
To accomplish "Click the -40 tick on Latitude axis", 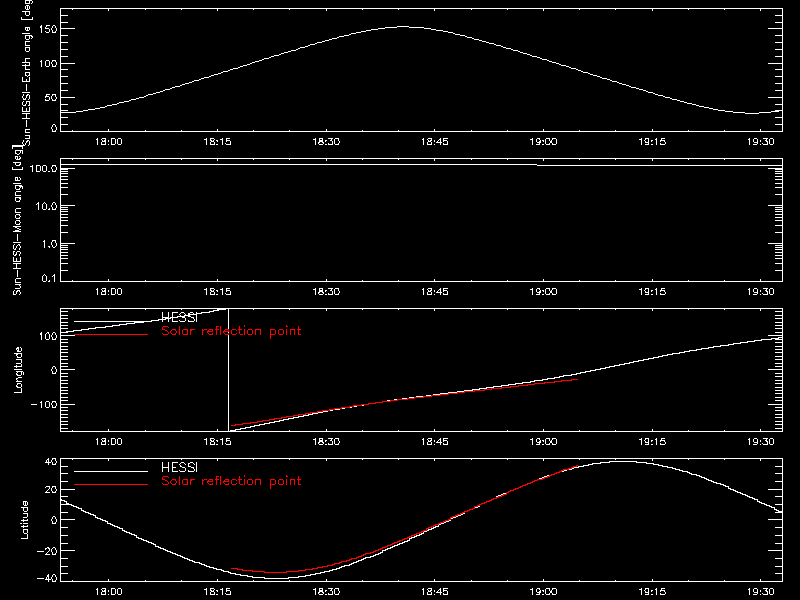I will [47, 579].
